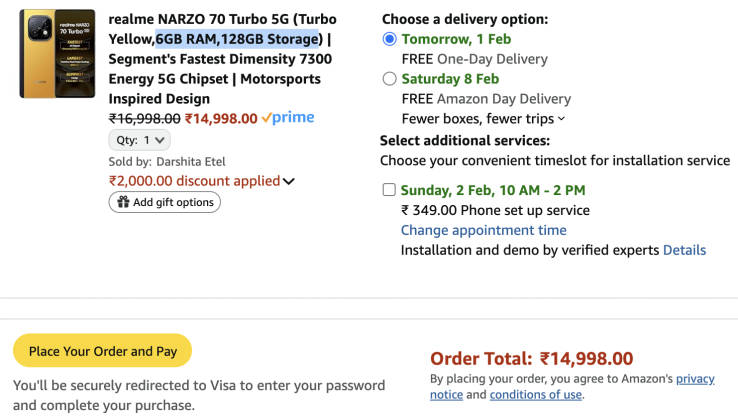Open Change appointment time link
738x420 pixels.
[483, 230]
